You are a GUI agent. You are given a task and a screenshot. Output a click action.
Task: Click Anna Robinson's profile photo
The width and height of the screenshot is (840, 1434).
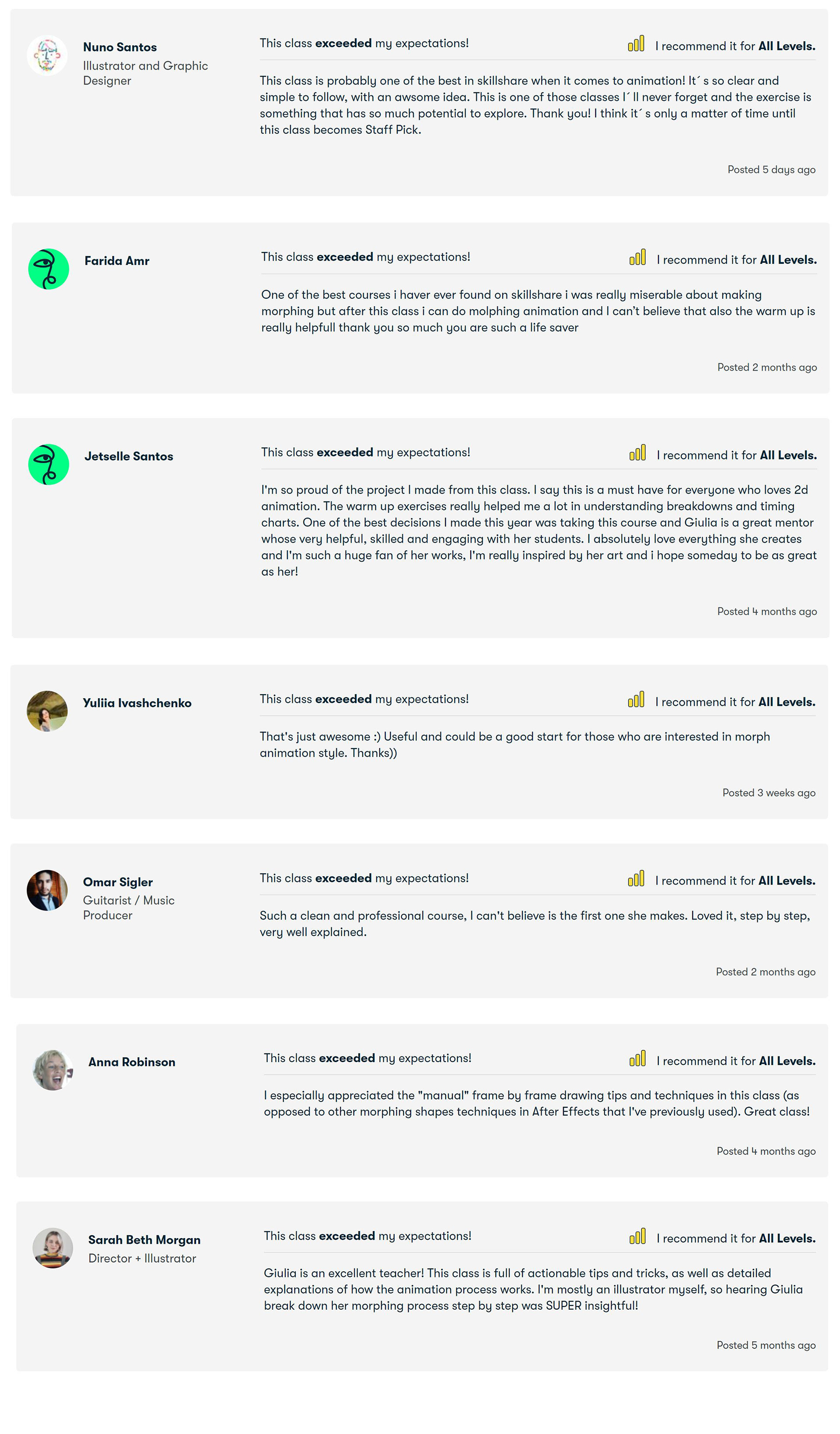53,1070
